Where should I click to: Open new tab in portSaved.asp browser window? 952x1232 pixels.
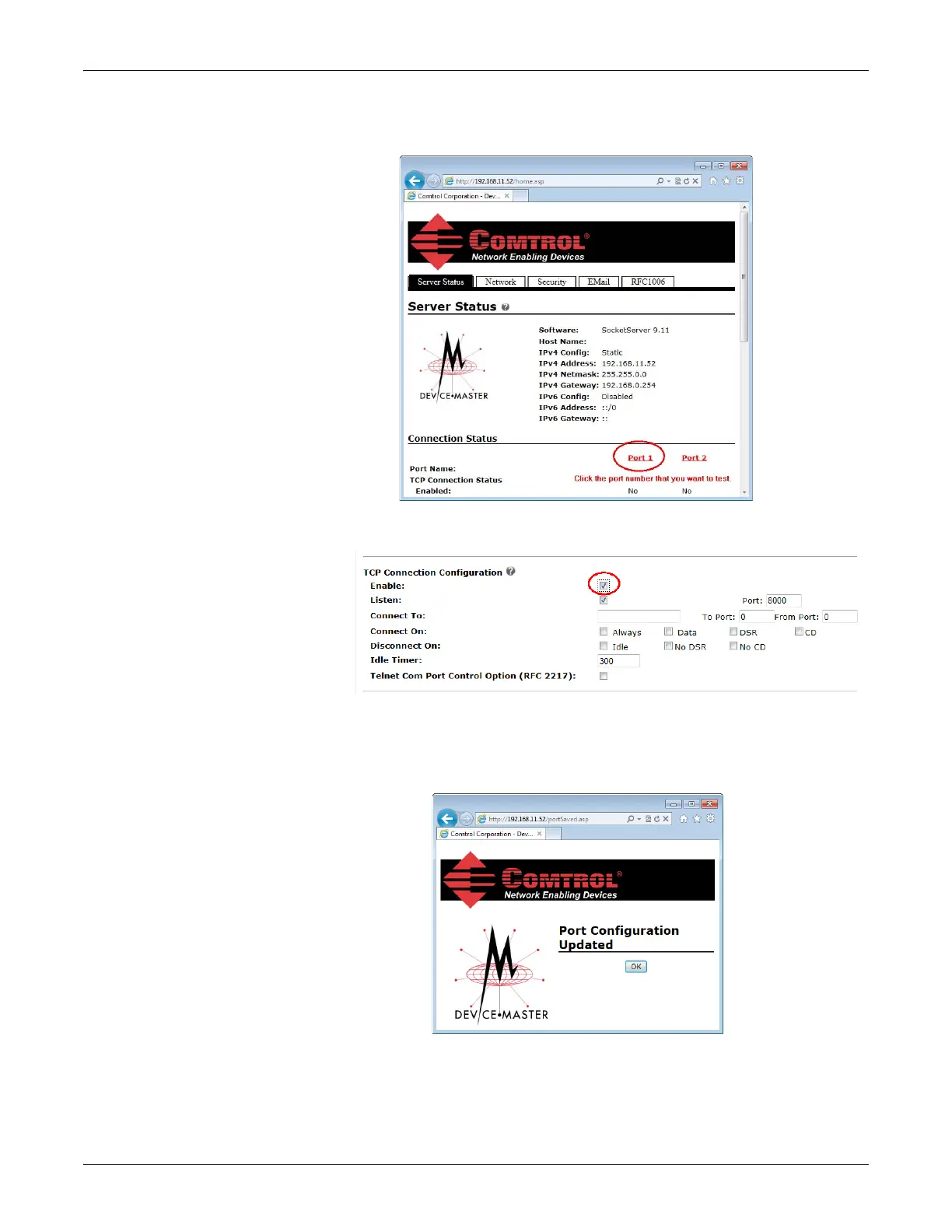point(553,834)
